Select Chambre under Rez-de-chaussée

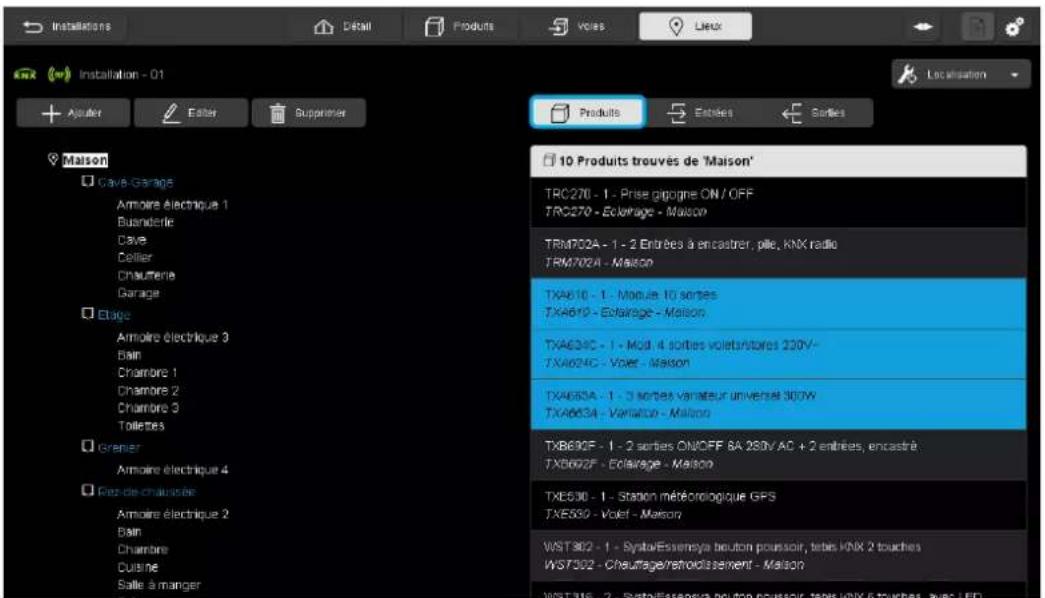coord(143,549)
